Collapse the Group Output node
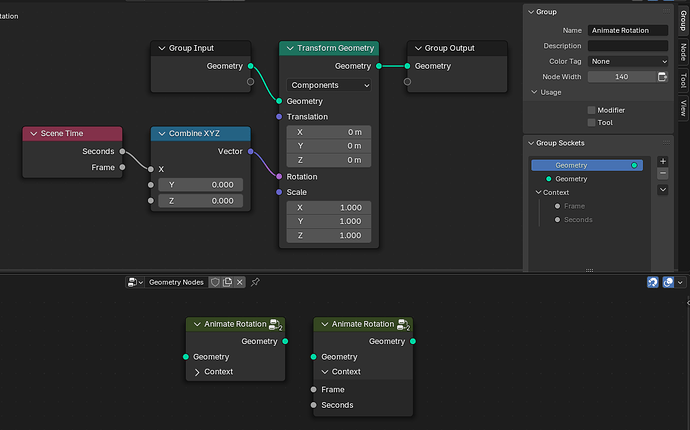The image size is (690, 430). tap(418, 48)
